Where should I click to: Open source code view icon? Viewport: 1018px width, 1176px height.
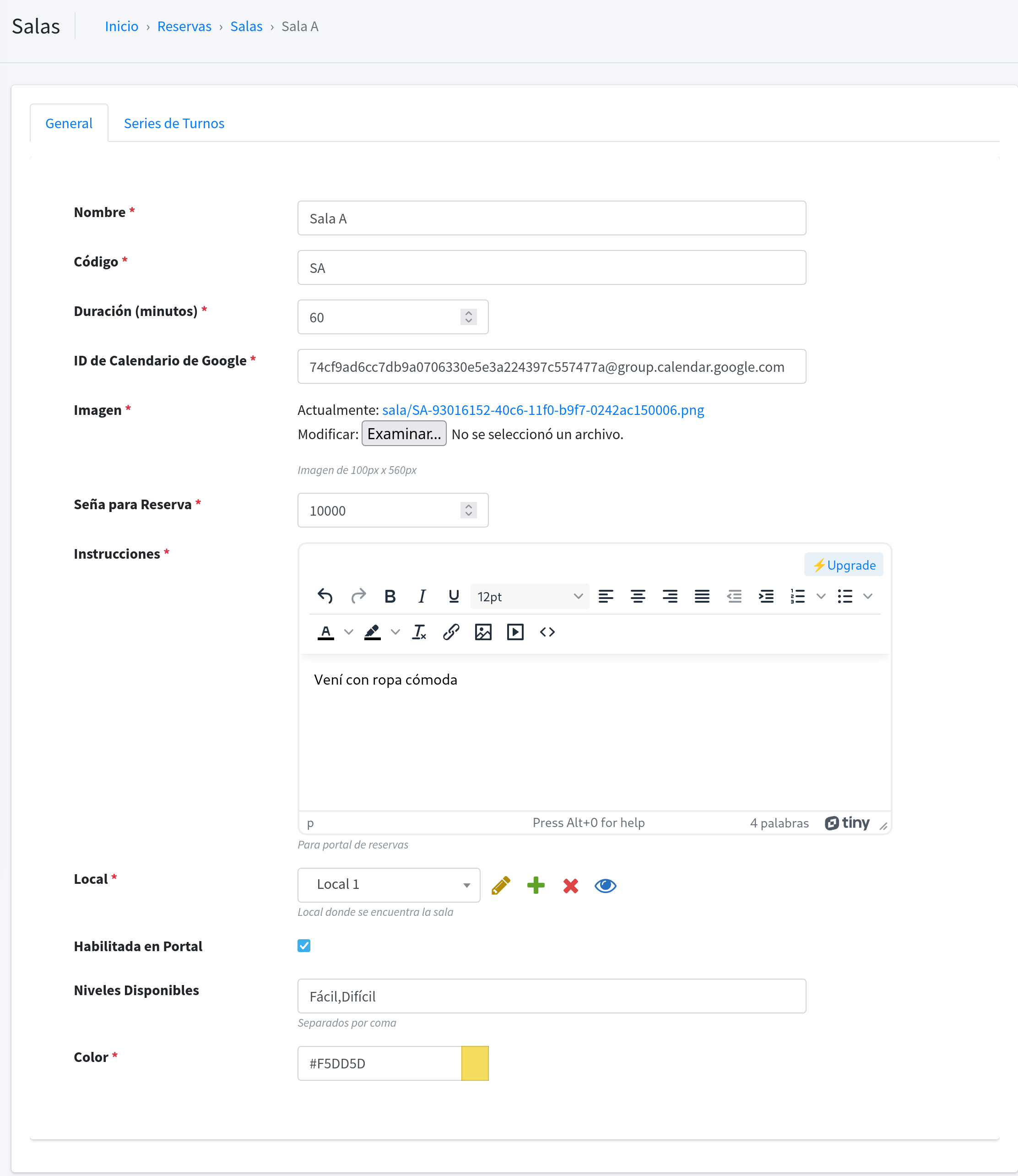[547, 632]
